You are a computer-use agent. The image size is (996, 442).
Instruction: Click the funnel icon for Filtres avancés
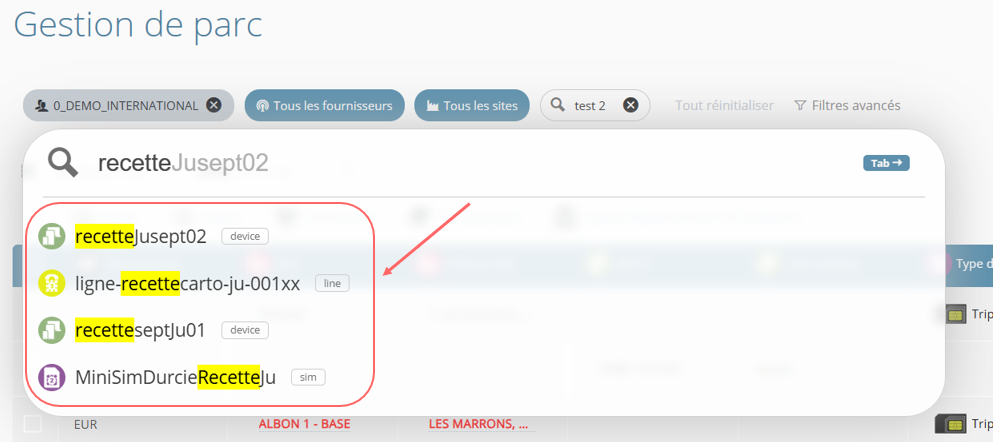coord(800,105)
